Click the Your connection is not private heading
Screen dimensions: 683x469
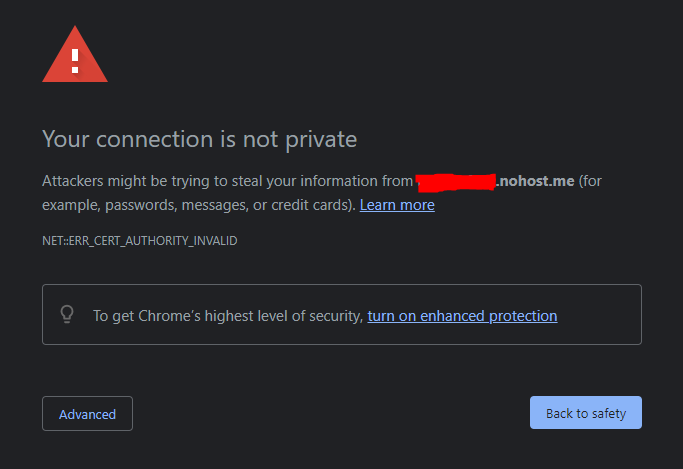click(x=199, y=139)
